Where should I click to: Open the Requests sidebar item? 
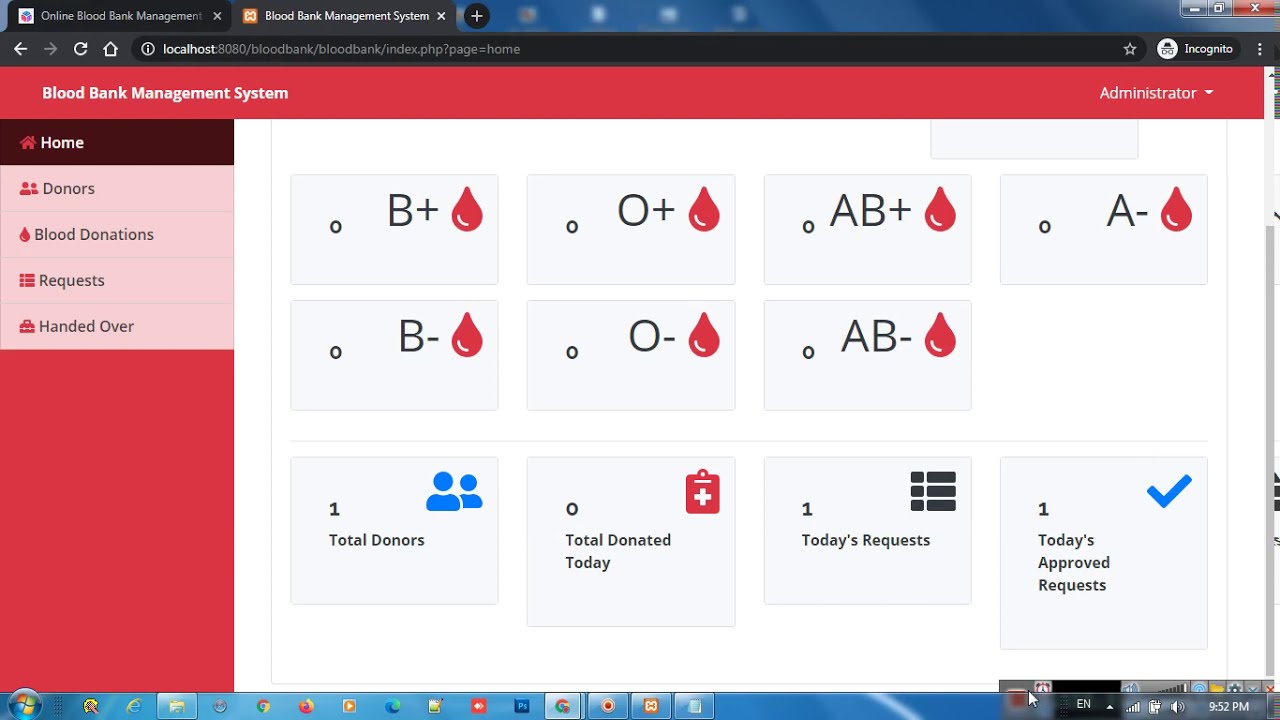(117, 280)
